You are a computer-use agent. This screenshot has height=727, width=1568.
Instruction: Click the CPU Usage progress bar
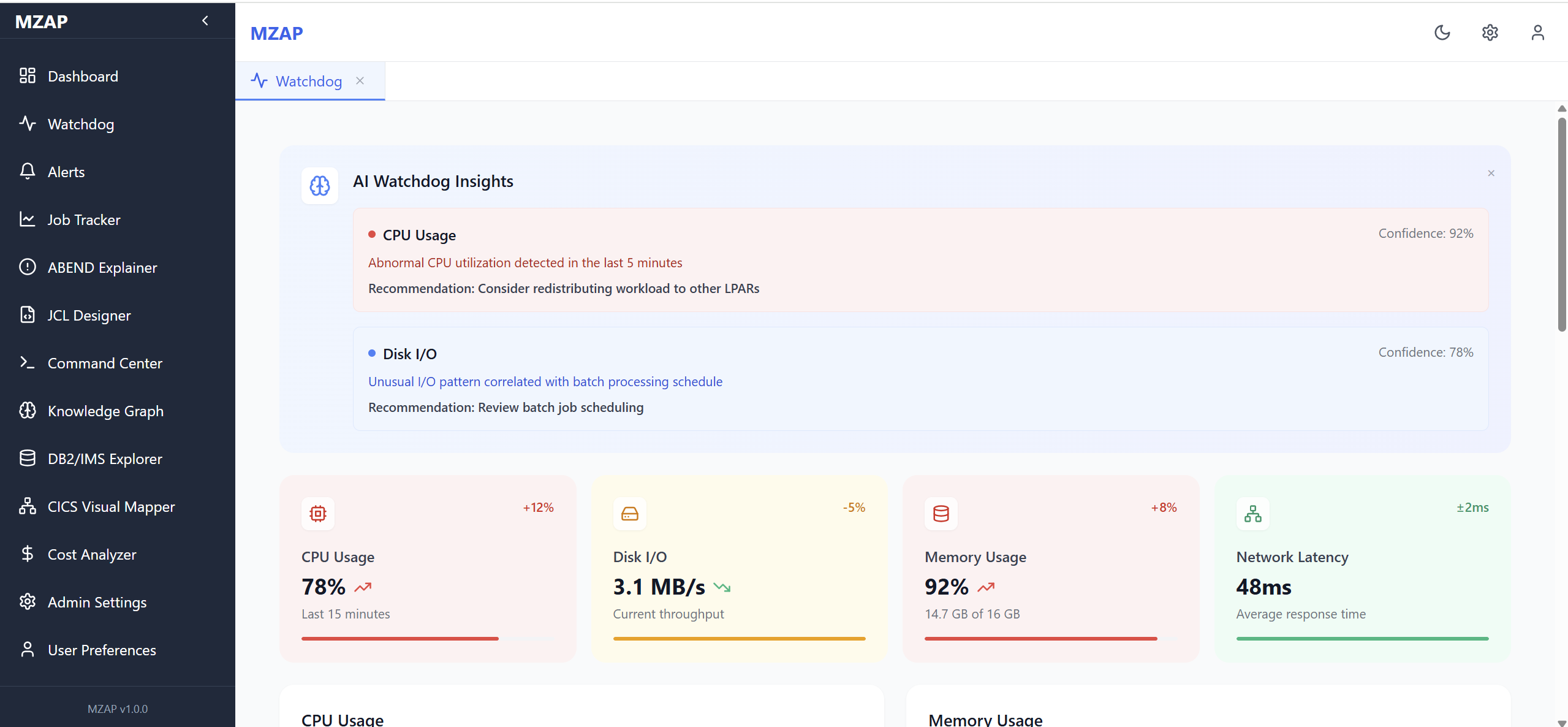tap(427, 639)
